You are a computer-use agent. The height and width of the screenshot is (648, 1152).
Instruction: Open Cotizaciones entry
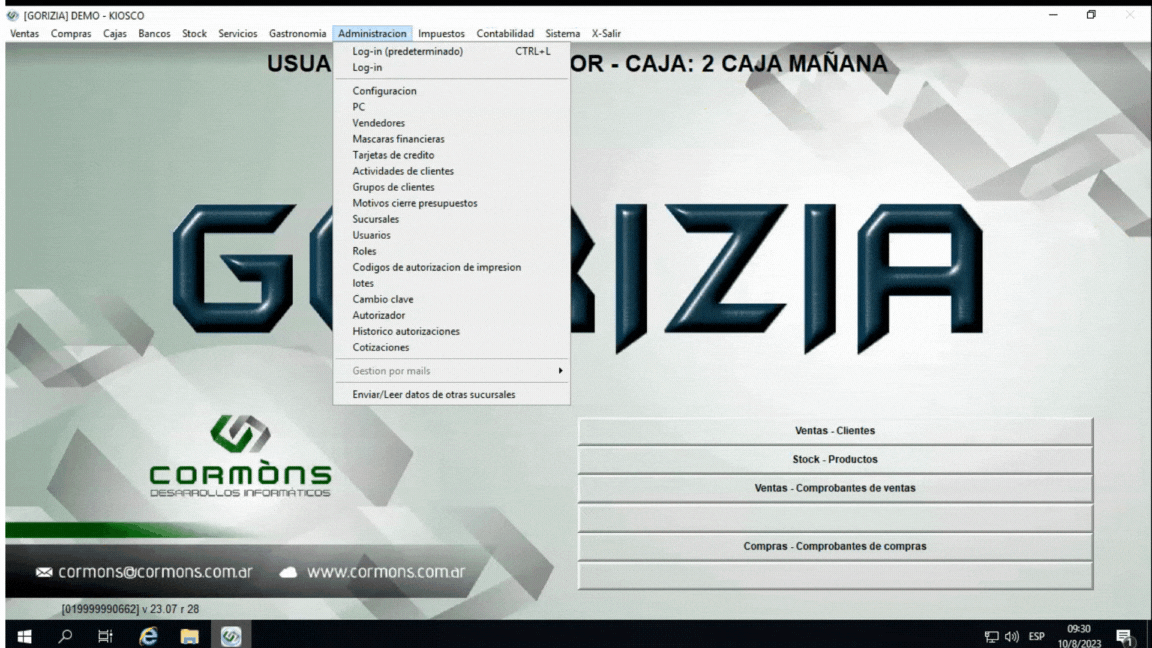[452, 348]
